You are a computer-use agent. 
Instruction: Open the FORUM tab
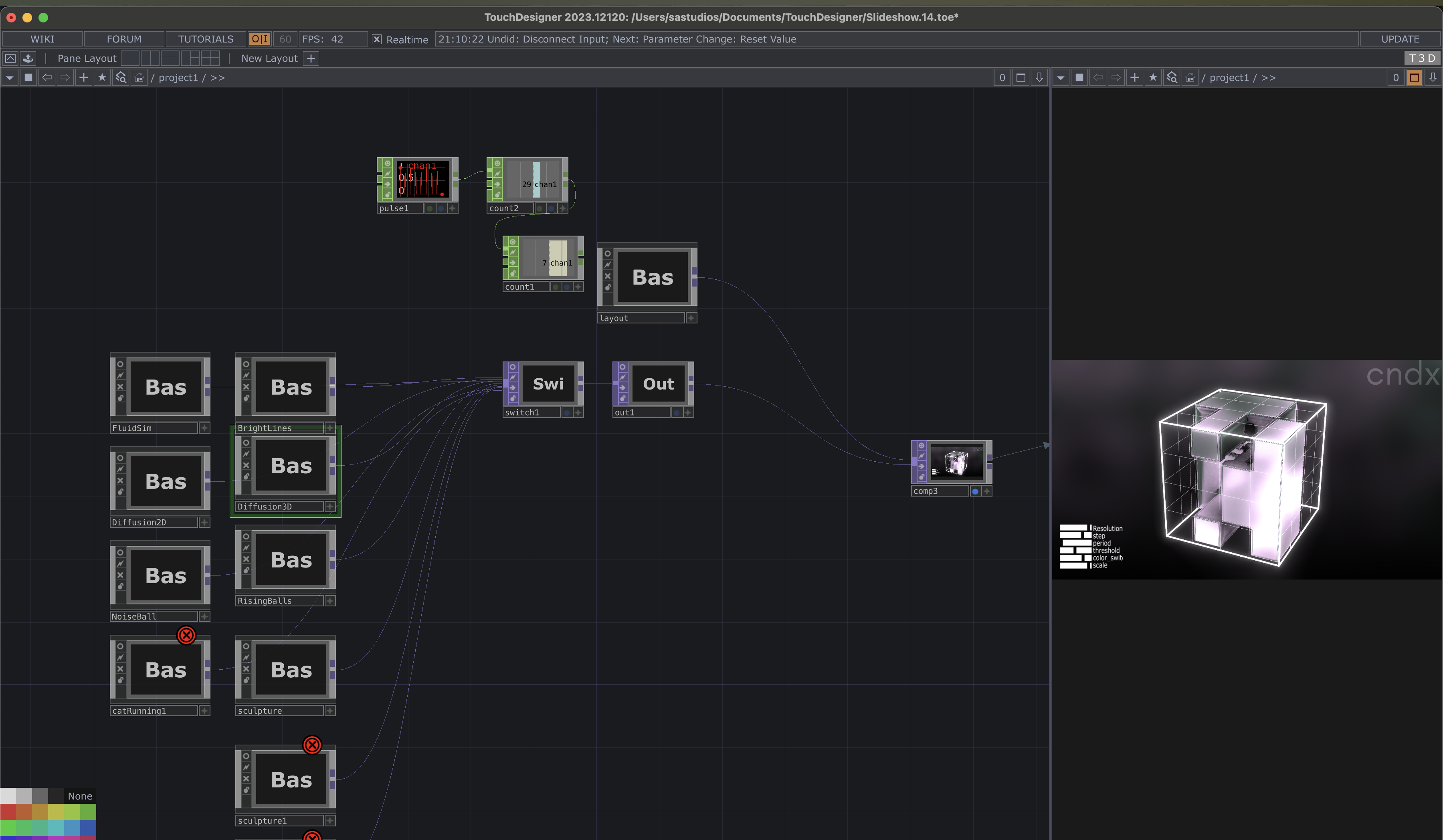(124, 39)
